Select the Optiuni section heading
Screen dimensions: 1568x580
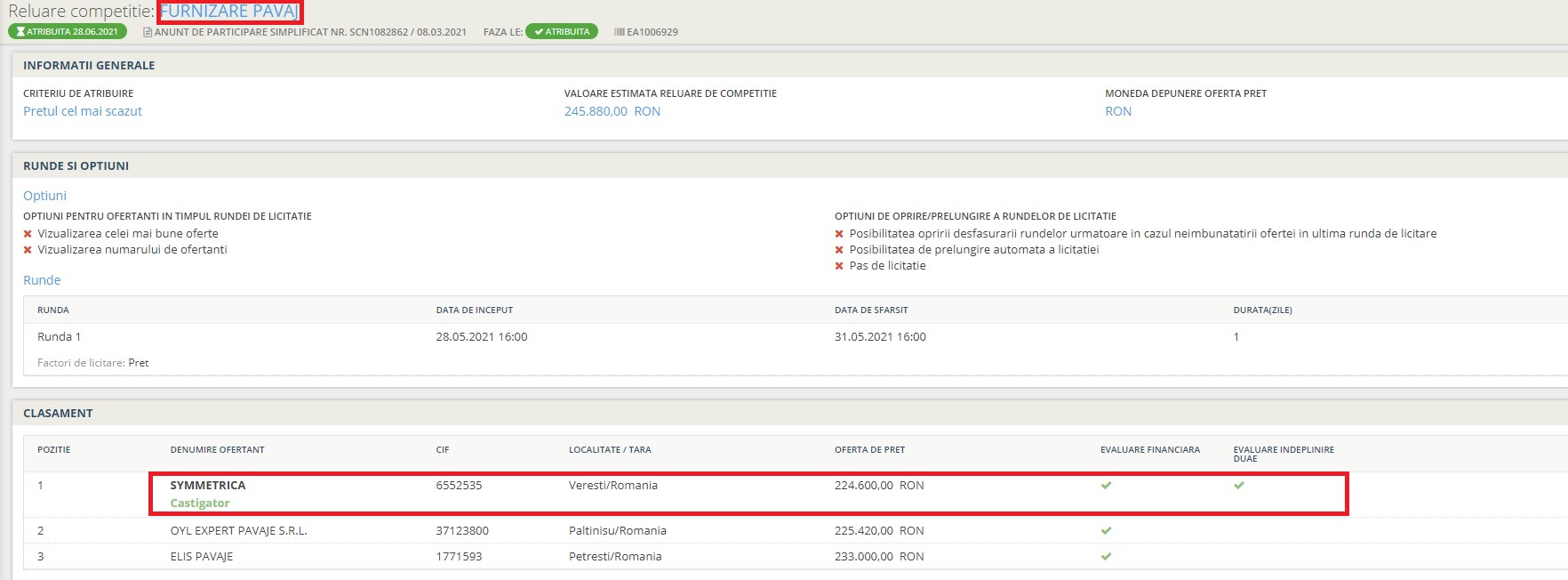coord(44,196)
